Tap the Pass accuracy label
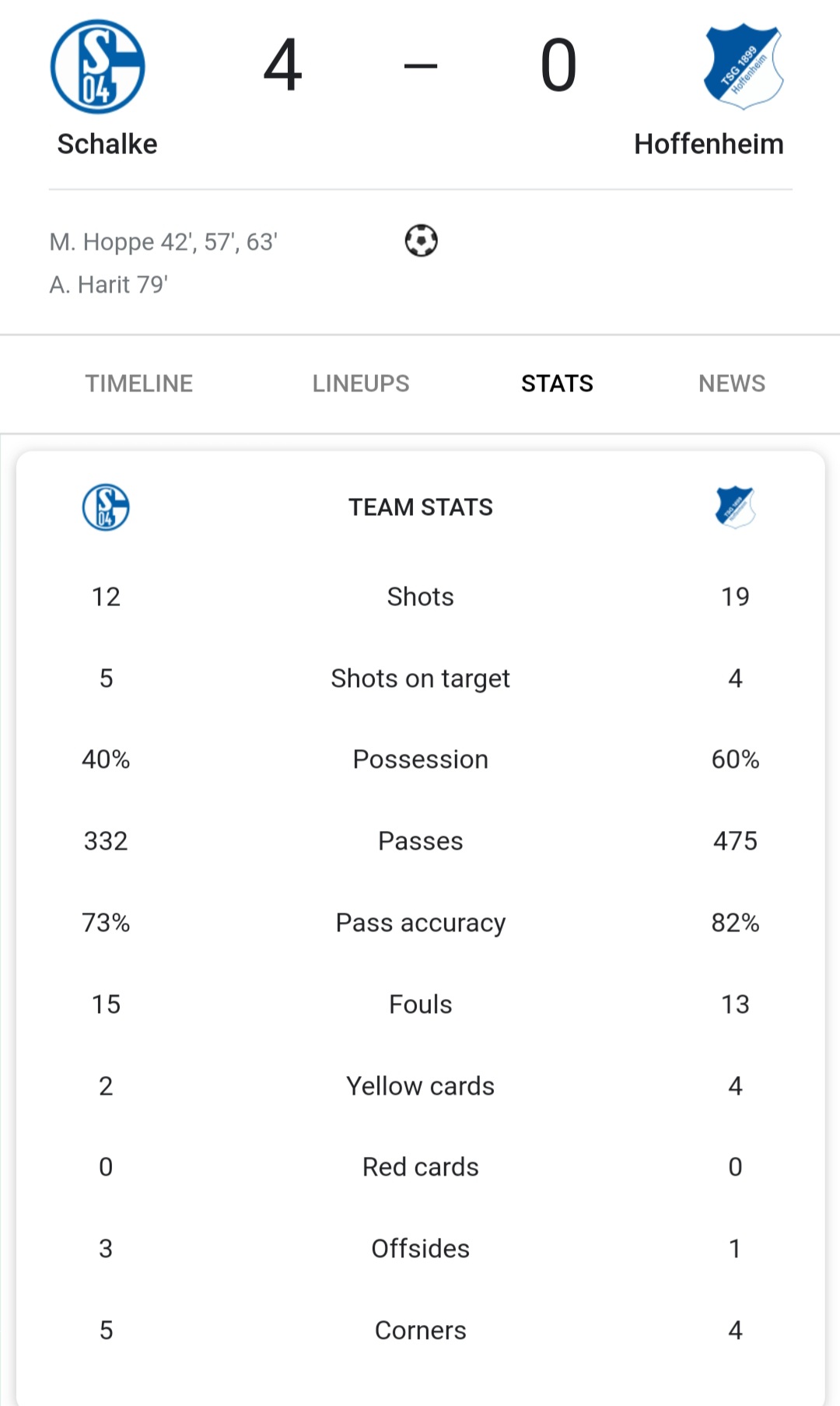The image size is (840, 1406). coord(421,923)
